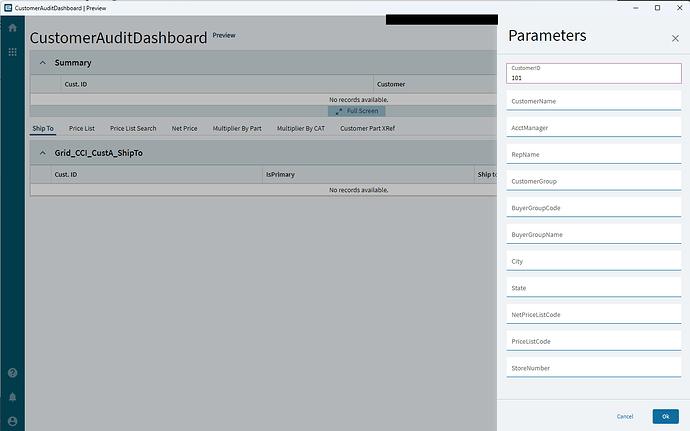
Task: Focus the StoreNumber input field
Action: (594, 367)
